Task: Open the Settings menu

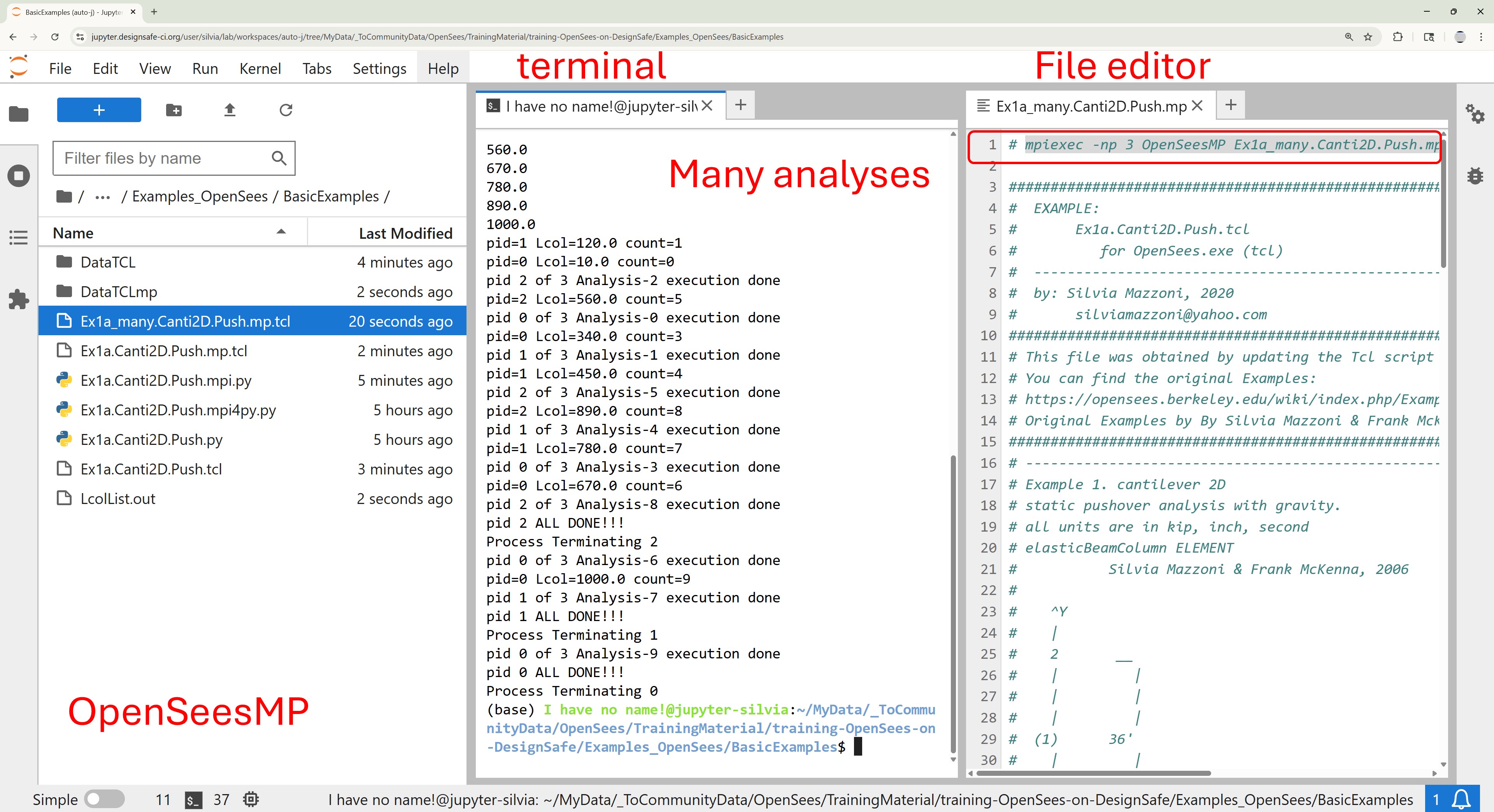Action: point(379,68)
